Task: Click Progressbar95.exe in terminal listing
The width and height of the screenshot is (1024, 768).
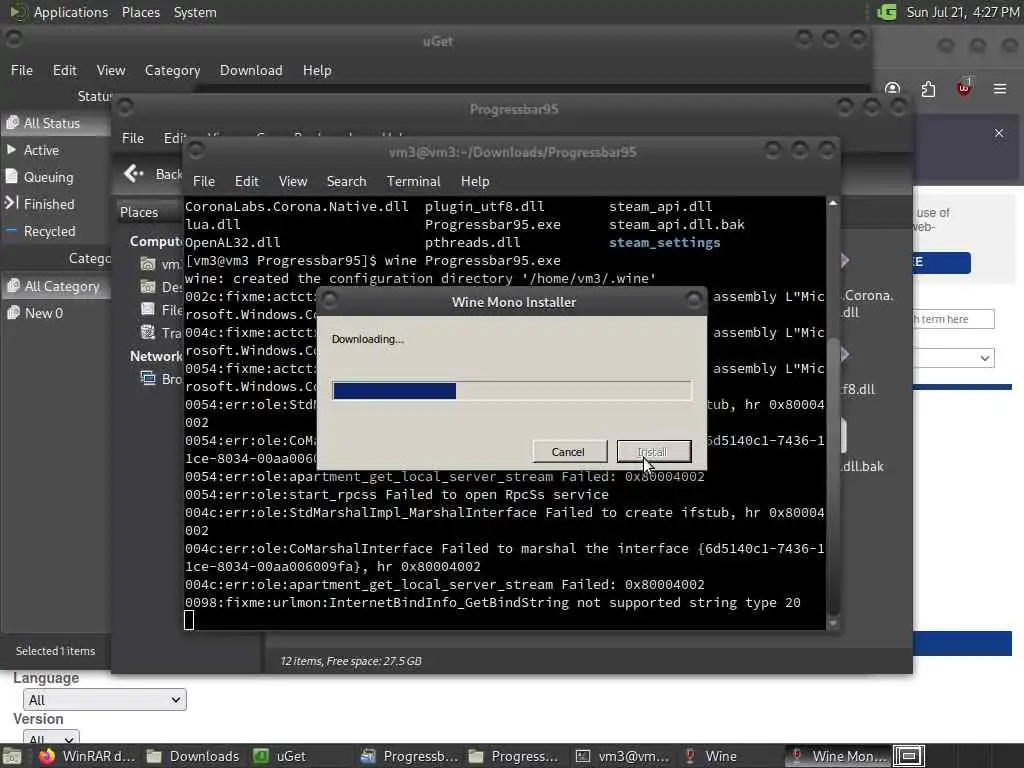Action: [x=492, y=224]
